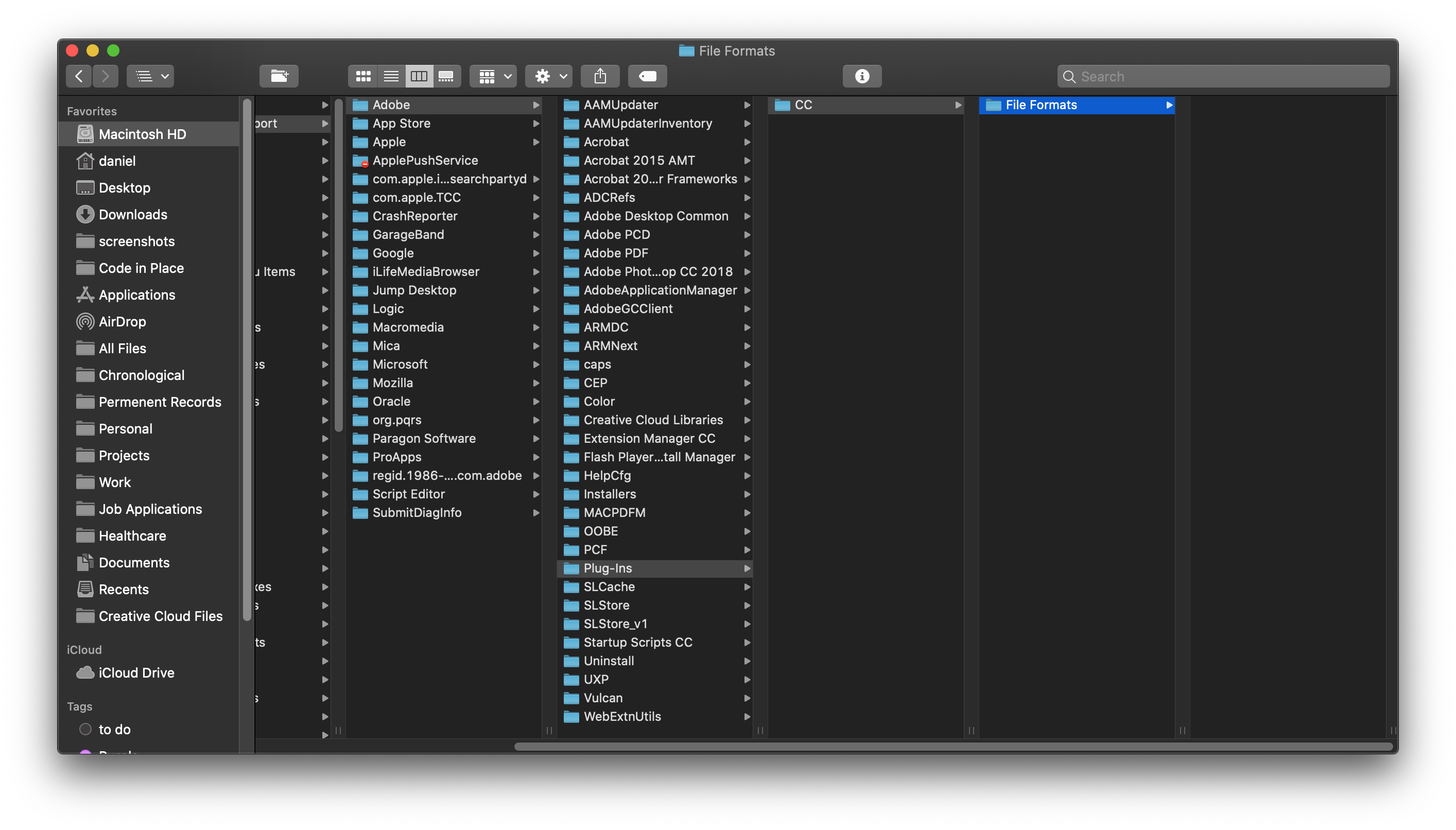The image size is (1456, 830).
Task: Click the Icon View icon in toolbar
Action: [362, 75]
